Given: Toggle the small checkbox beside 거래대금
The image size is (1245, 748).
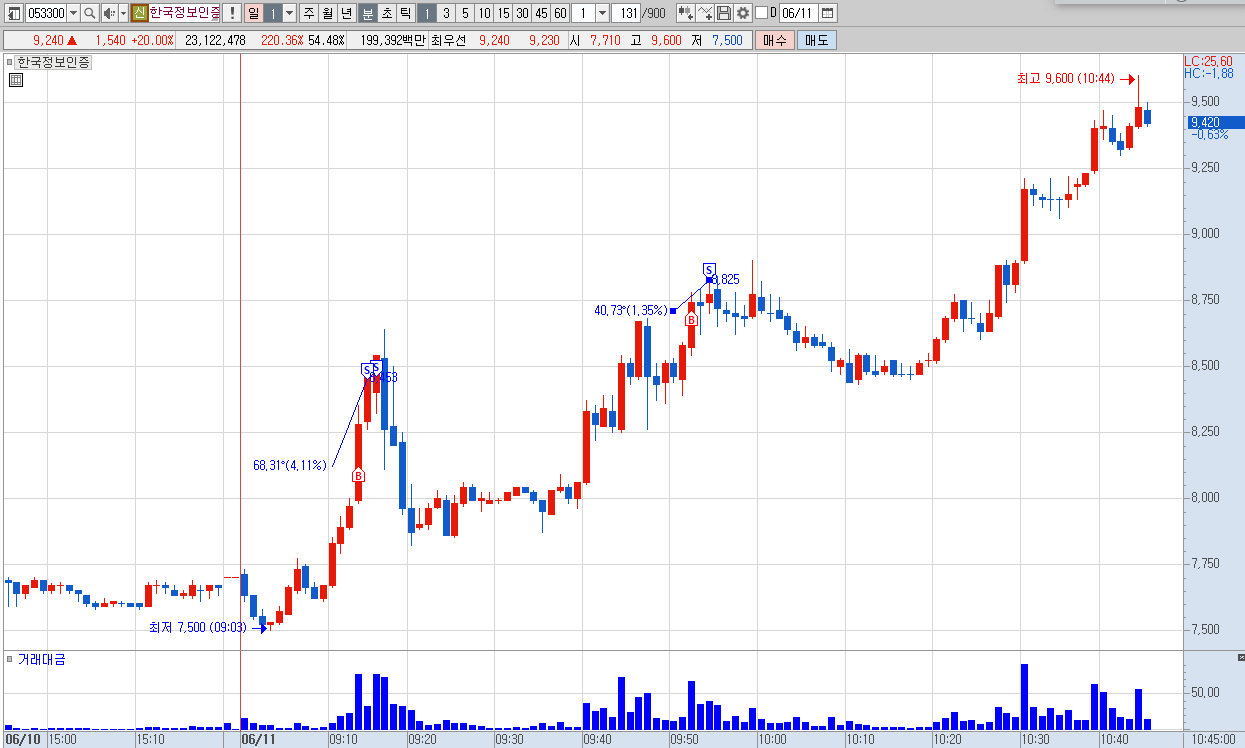Looking at the screenshot, I should click(10, 659).
